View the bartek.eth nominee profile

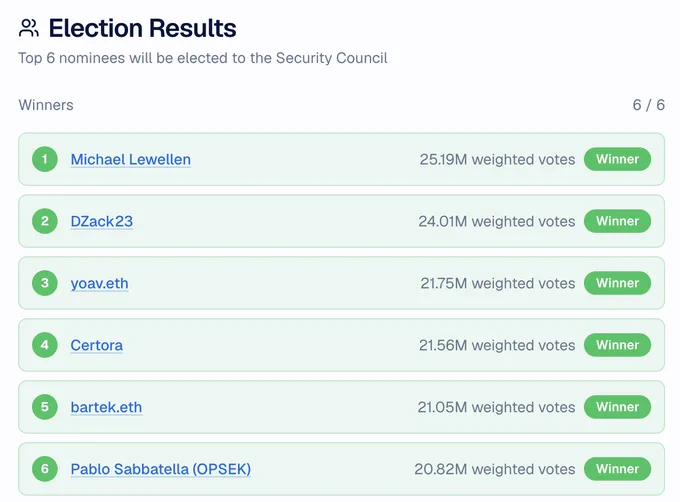(x=106, y=407)
